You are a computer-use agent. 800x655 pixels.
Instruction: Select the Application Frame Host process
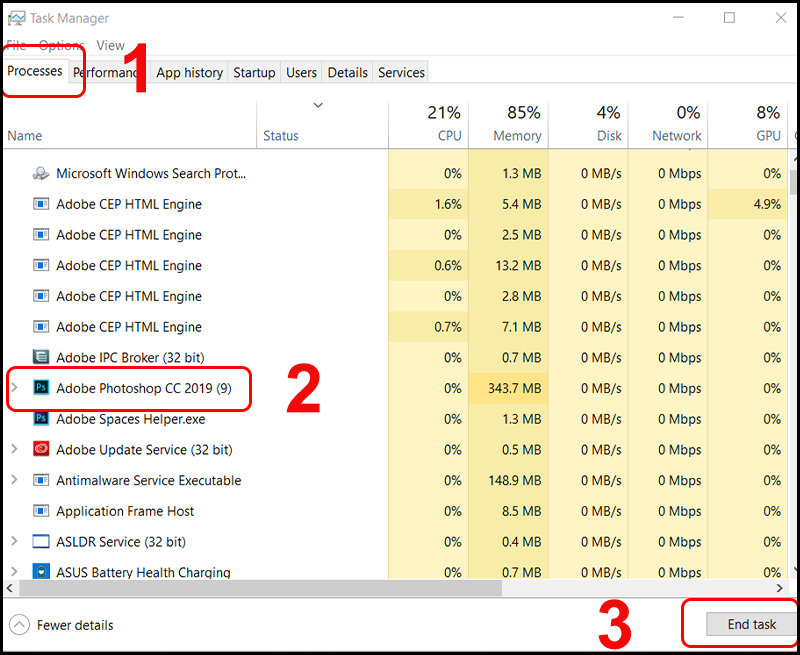coord(395,511)
